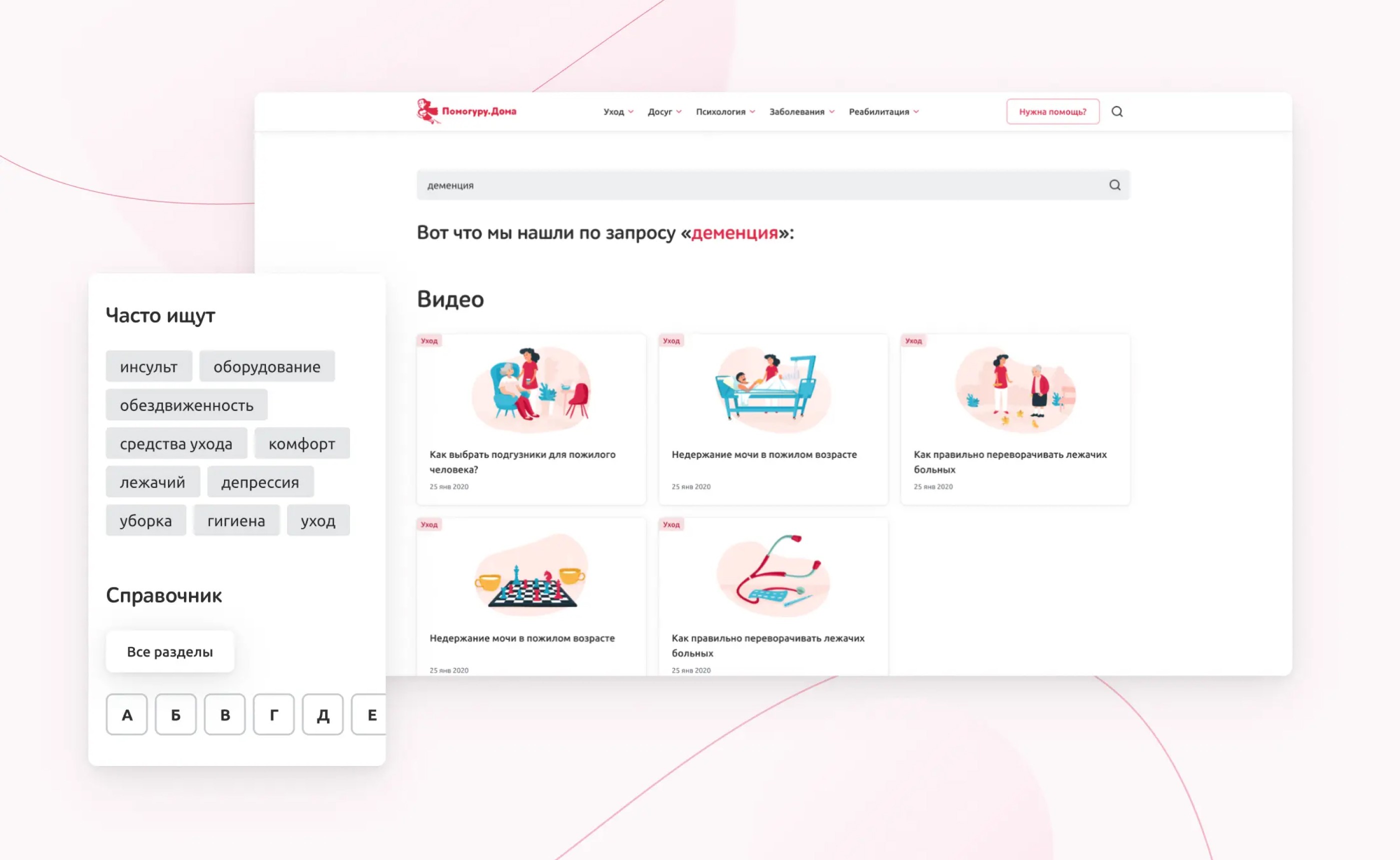Viewport: 1400px width, 860px height.
Task: Expand the Заболевания menu chevron
Action: tap(831, 111)
